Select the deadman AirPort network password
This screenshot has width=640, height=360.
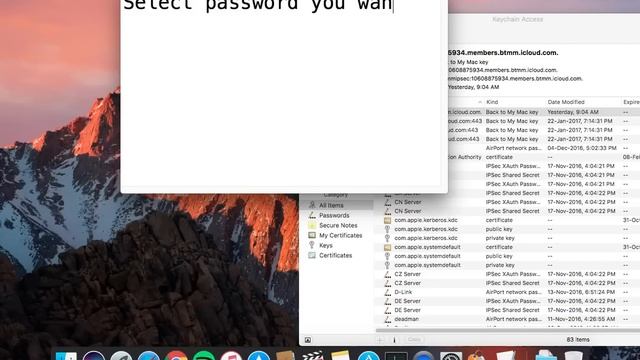[x=507, y=319]
